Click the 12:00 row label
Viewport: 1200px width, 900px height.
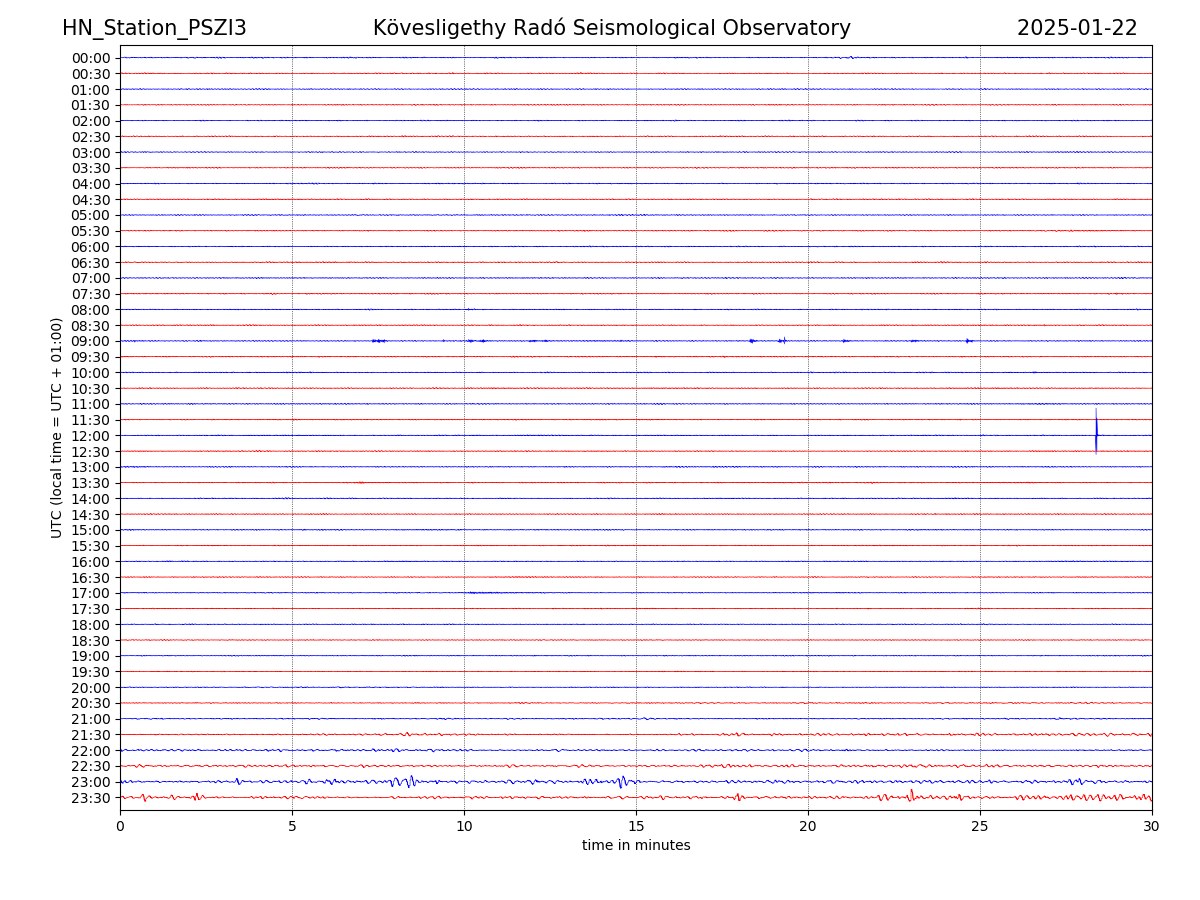(x=90, y=436)
